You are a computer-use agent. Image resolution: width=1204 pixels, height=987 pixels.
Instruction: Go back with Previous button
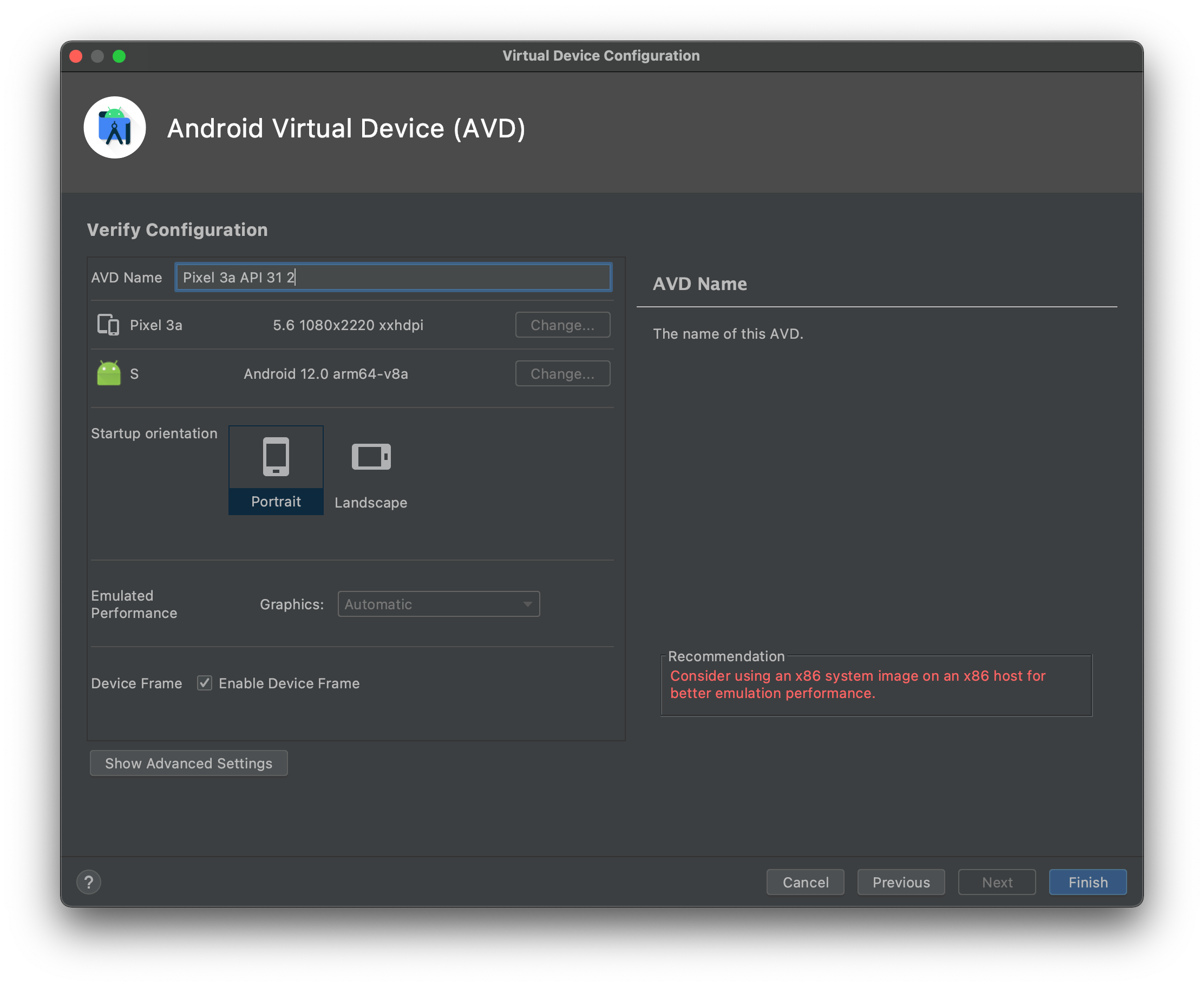pos(901,882)
